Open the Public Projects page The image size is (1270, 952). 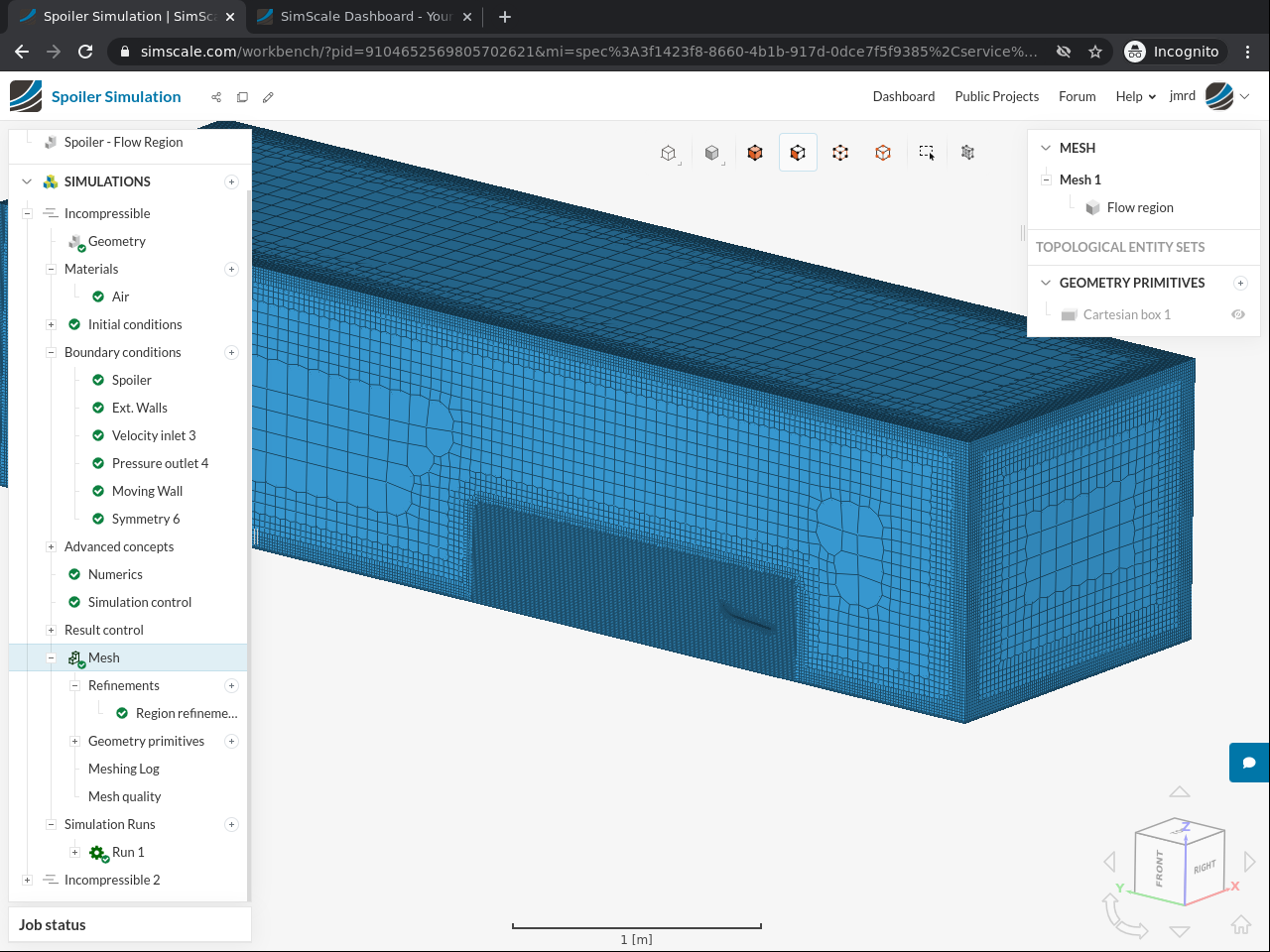pos(996,96)
